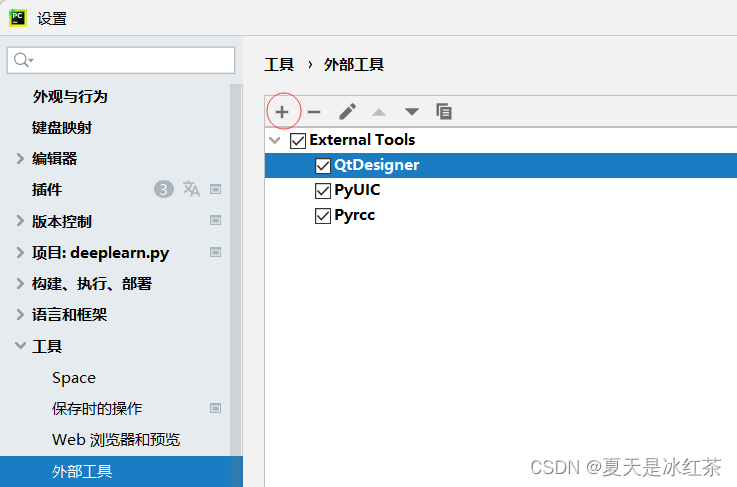This screenshot has height=487, width=737.
Task: Select Space under 工具
Action: click(74, 377)
